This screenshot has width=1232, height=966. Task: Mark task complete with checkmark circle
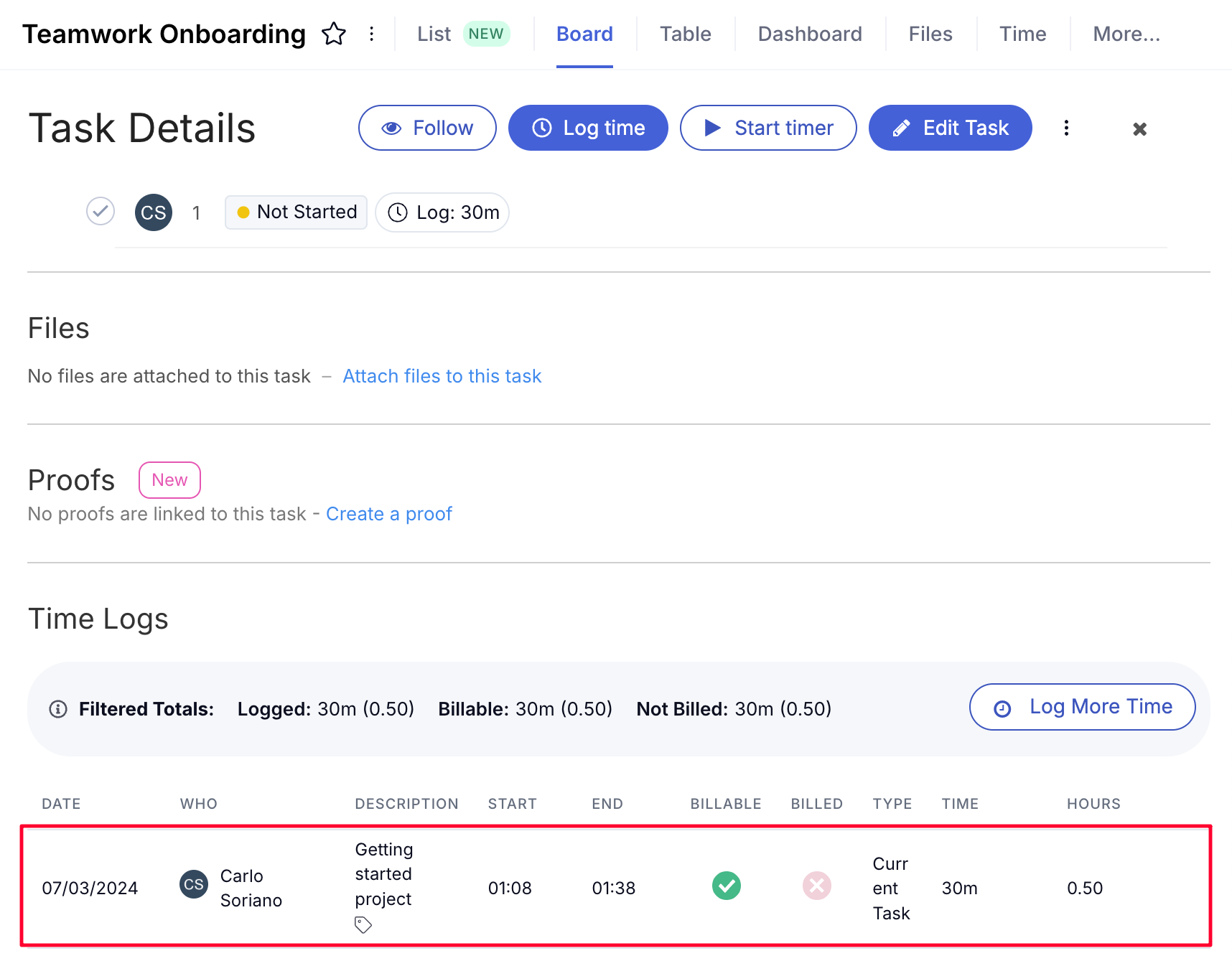click(x=101, y=211)
